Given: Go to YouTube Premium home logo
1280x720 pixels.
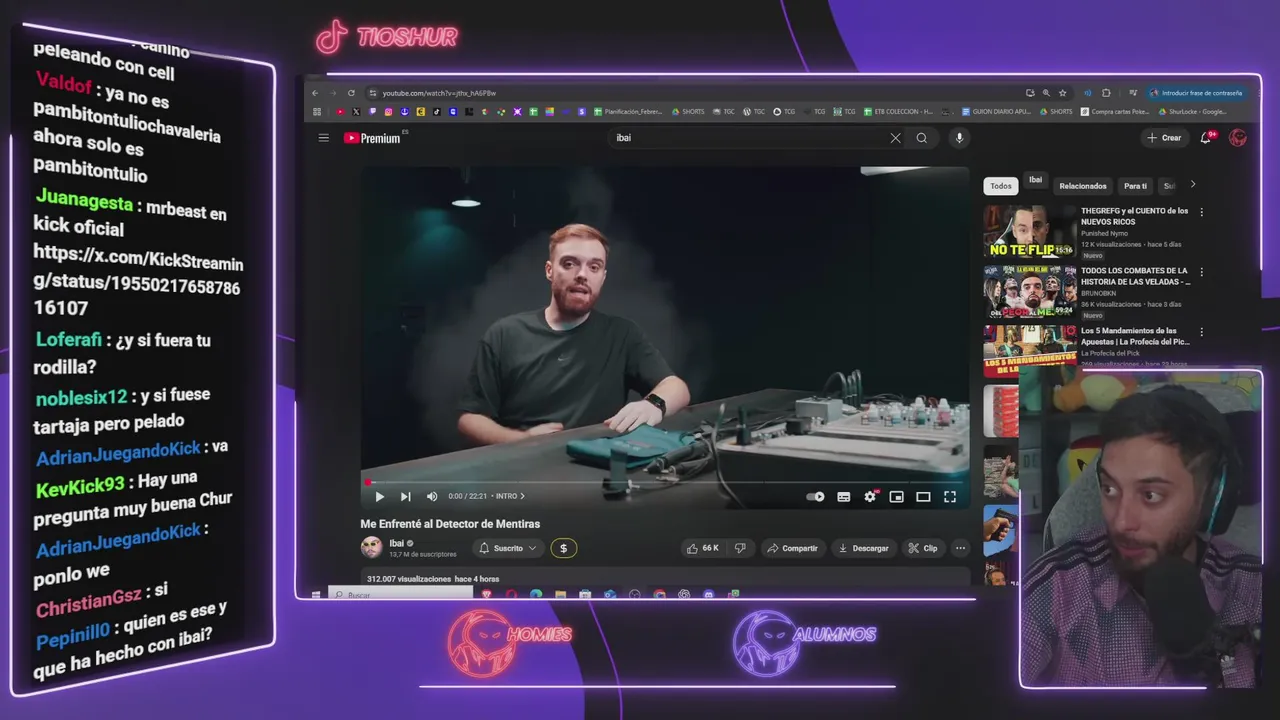Looking at the screenshot, I should click(x=373, y=138).
